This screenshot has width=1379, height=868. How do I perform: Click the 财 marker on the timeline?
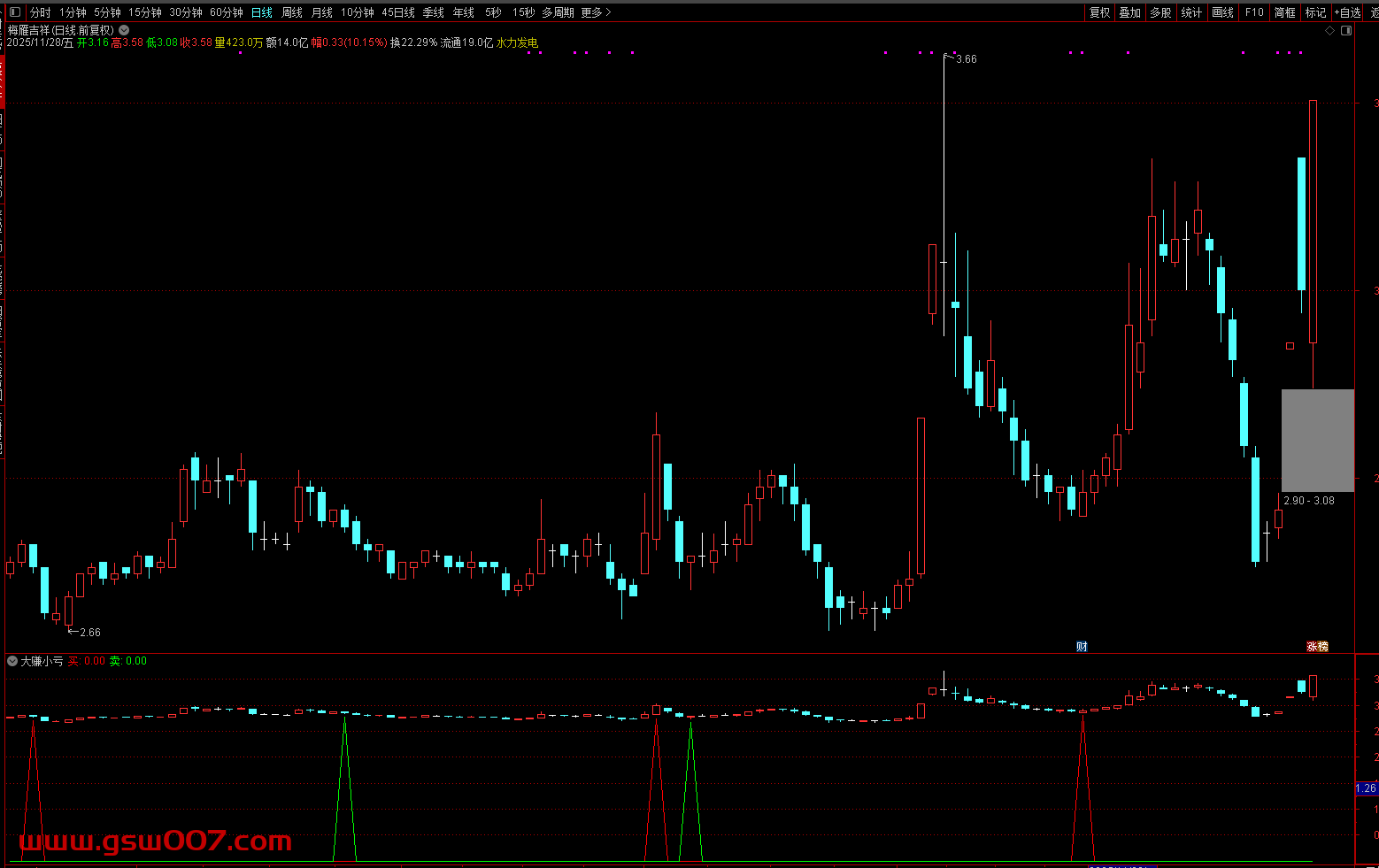tap(1082, 647)
